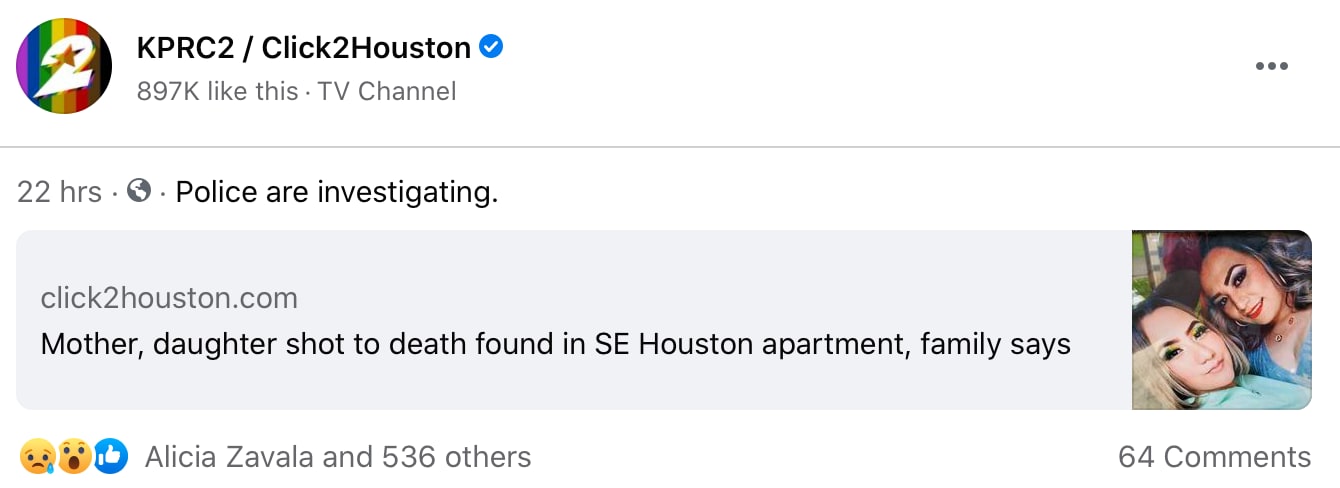The height and width of the screenshot is (488, 1340).
Task: Click the 'TV Channel' category label
Action: pyautogui.click(x=387, y=91)
